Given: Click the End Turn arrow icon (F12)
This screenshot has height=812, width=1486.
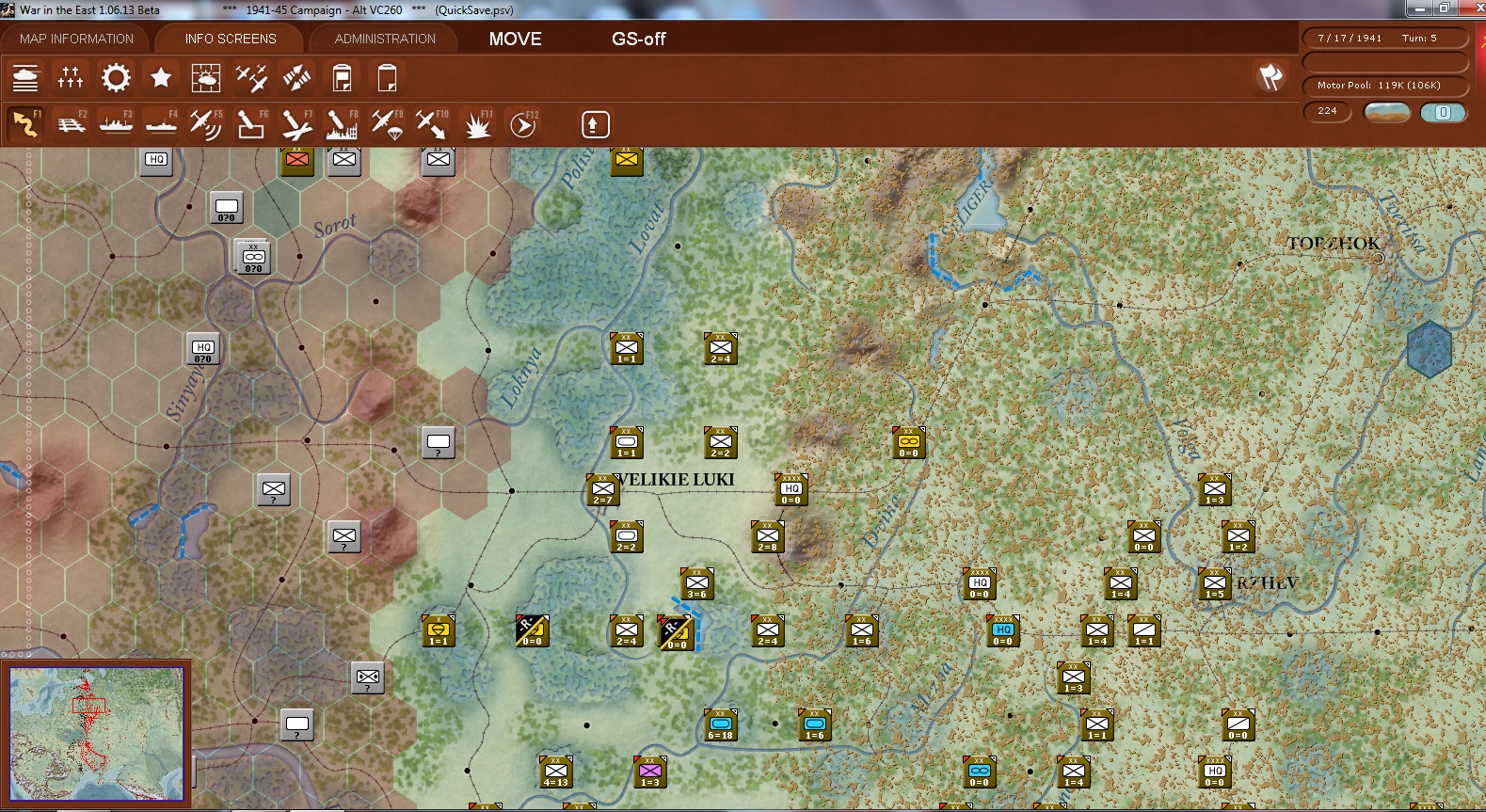Looking at the screenshot, I should [x=523, y=124].
